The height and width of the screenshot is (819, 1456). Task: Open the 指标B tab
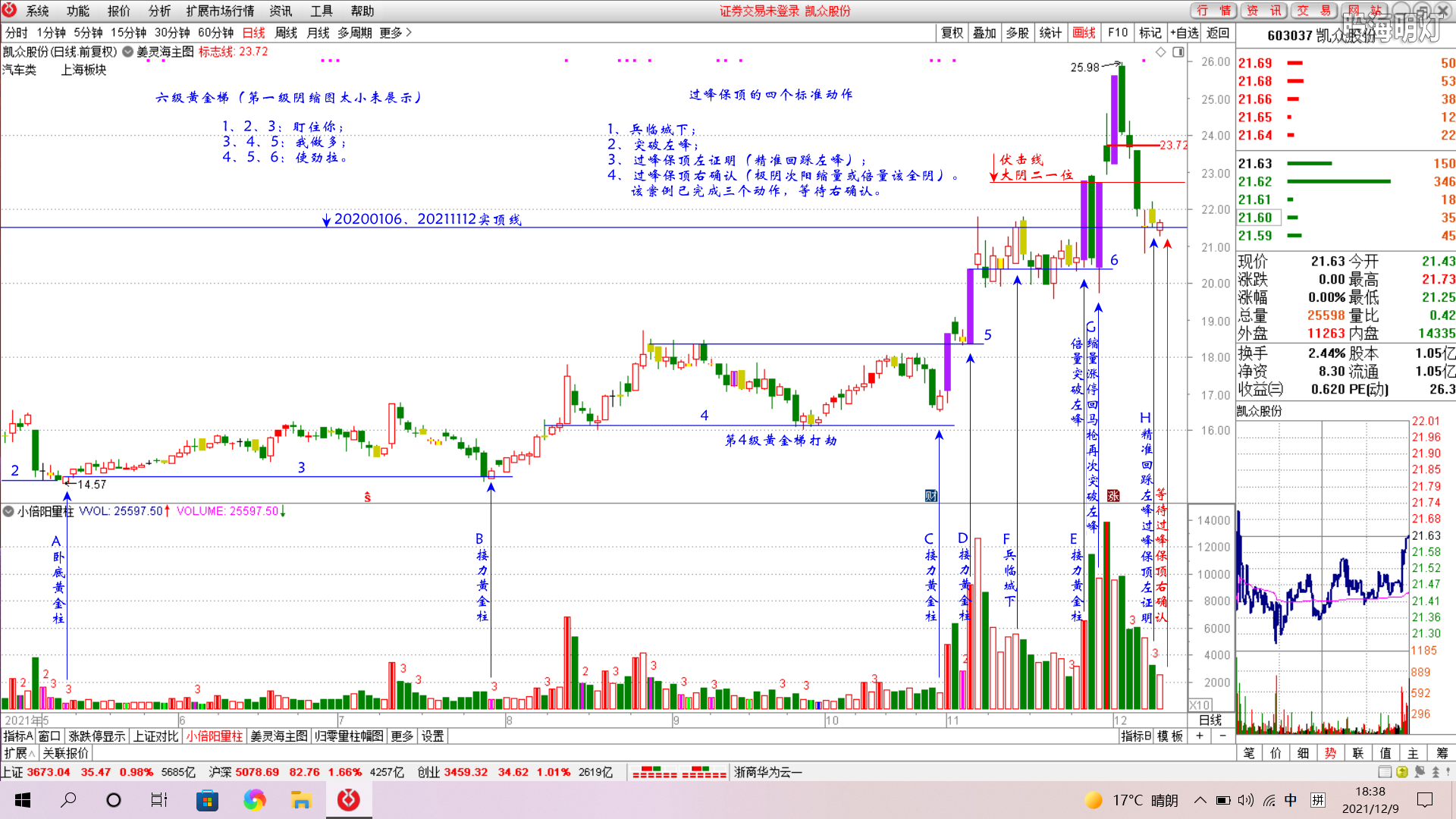(x=1136, y=736)
